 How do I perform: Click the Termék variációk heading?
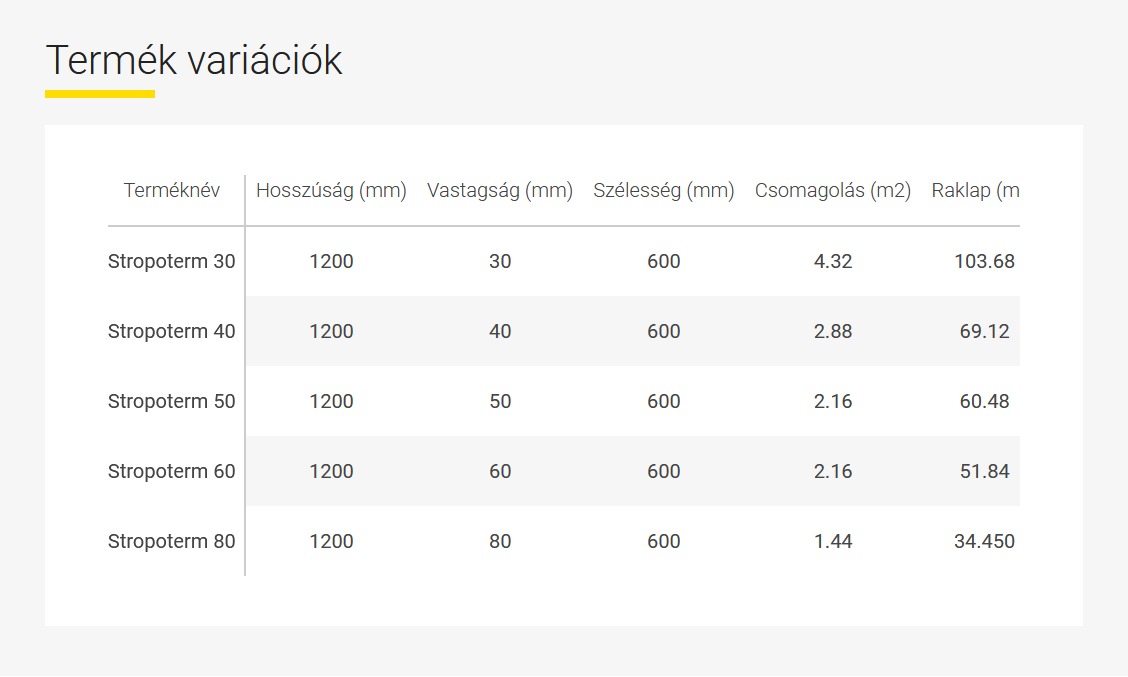click(x=194, y=60)
